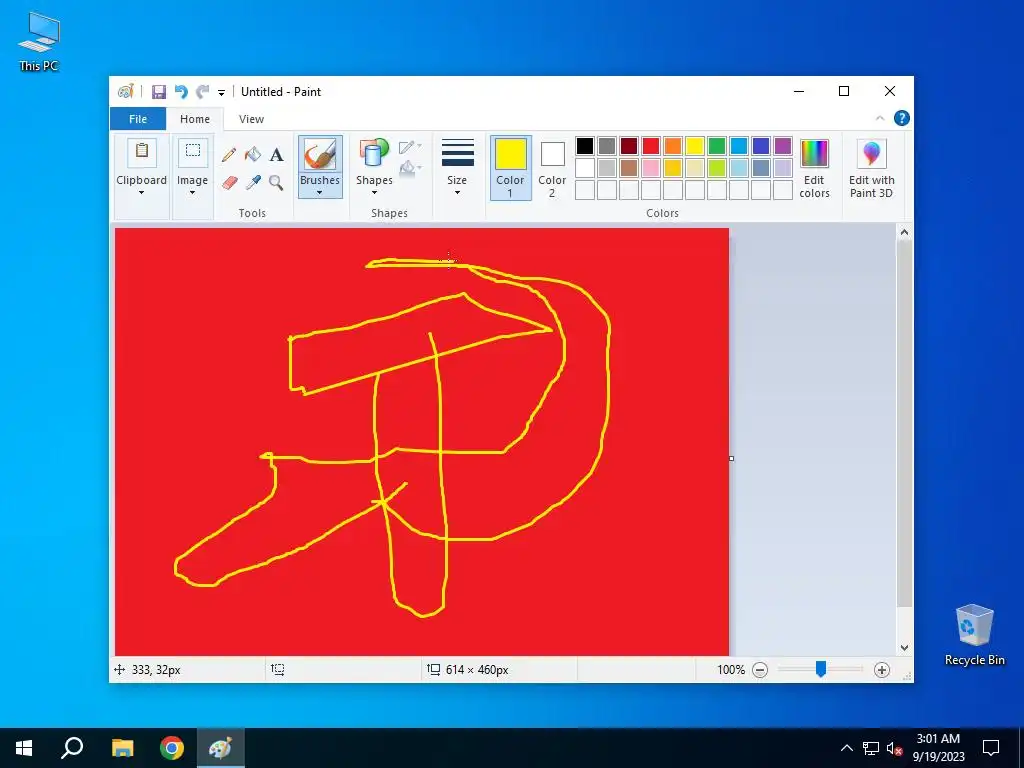Click the muted volume tray icon
1024x768 pixels.
(x=894, y=748)
